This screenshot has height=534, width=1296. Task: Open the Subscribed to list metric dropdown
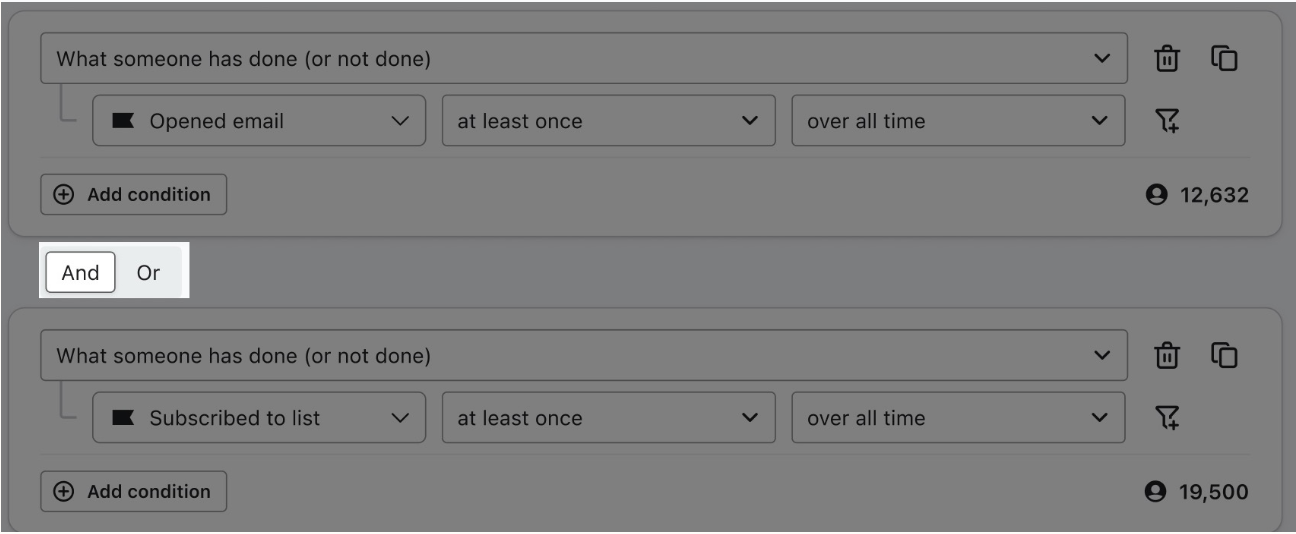(259, 418)
